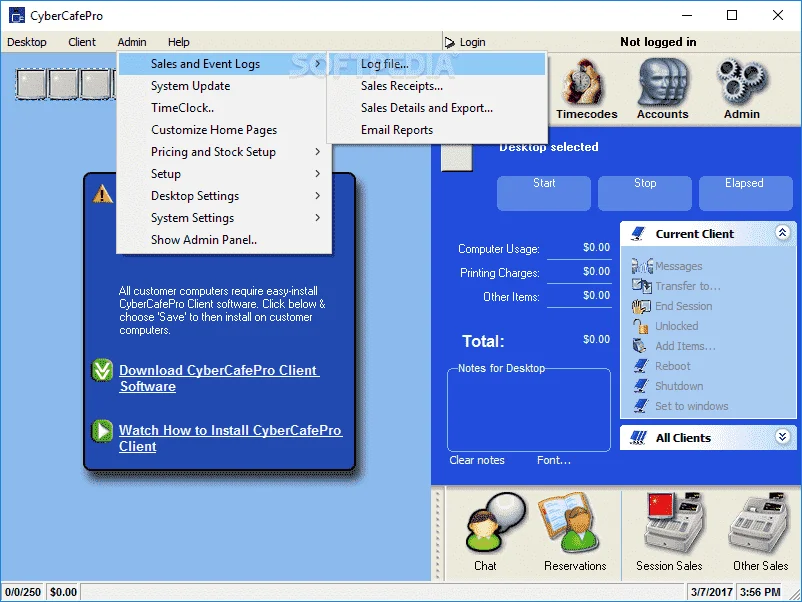Click the Login arrow icon
Screen dimensions: 802x602
[449, 42]
